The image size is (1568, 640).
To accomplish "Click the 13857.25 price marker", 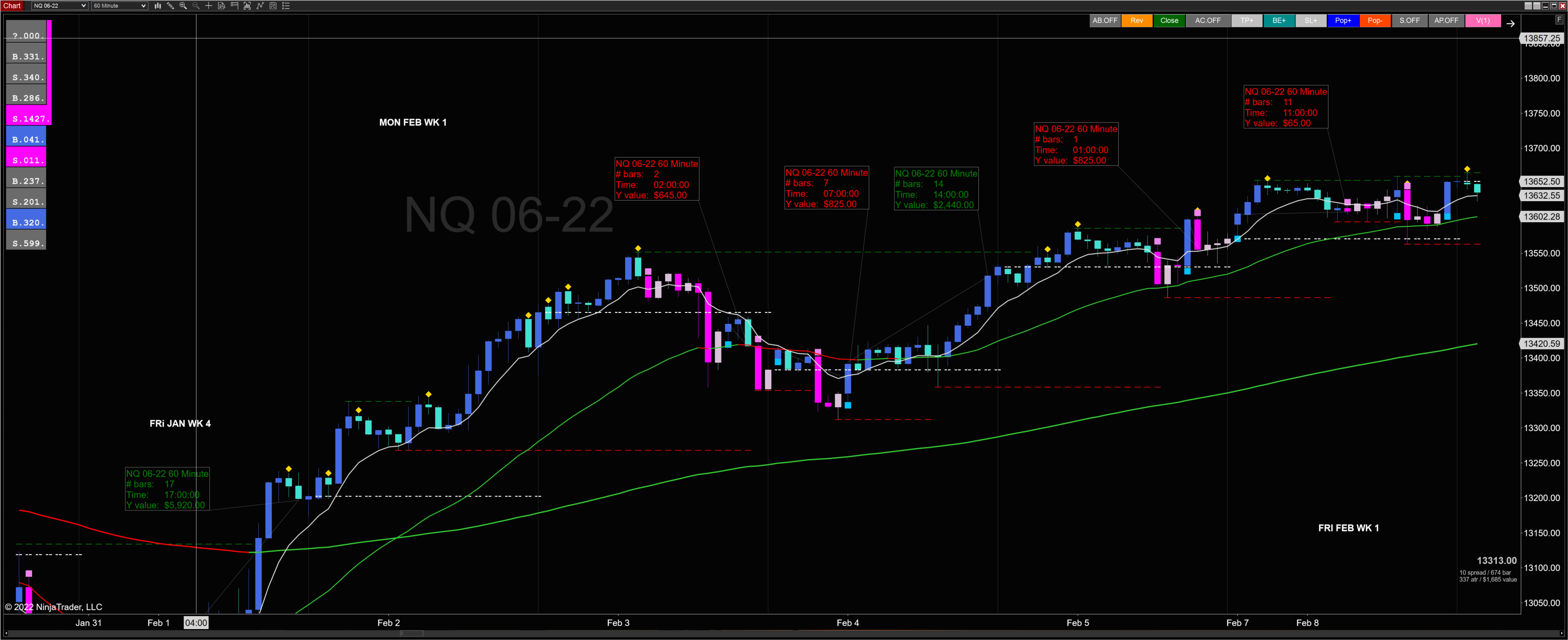I will tap(1542, 38).
